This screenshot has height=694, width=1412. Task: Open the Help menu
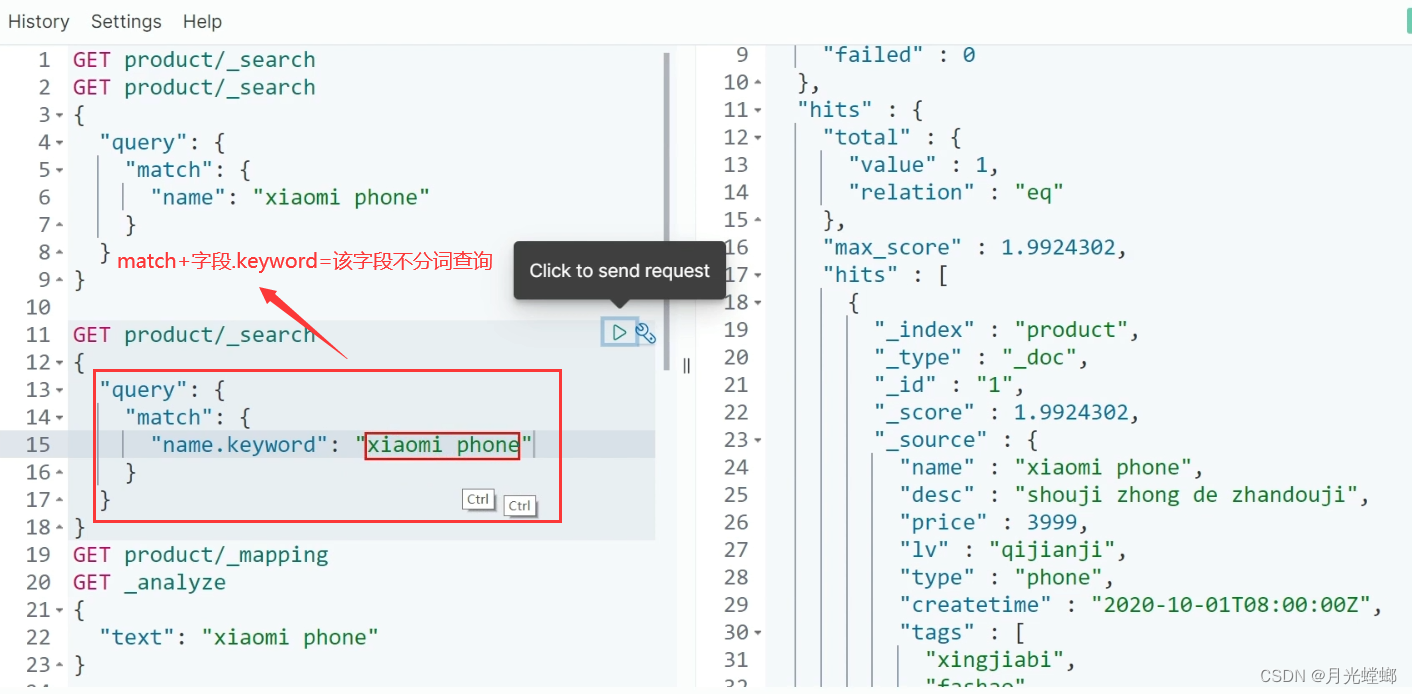pos(202,21)
